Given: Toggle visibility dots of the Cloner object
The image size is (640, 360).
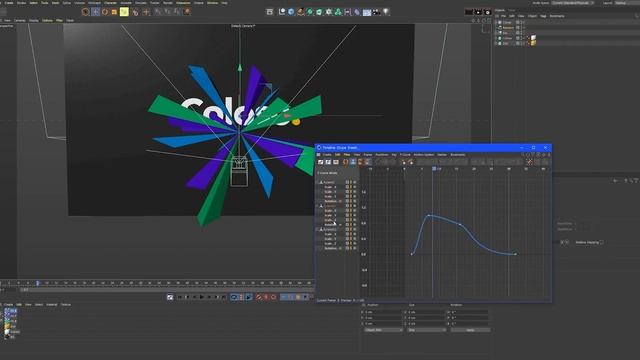Looking at the screenshot, I should [x=521, y=22].
